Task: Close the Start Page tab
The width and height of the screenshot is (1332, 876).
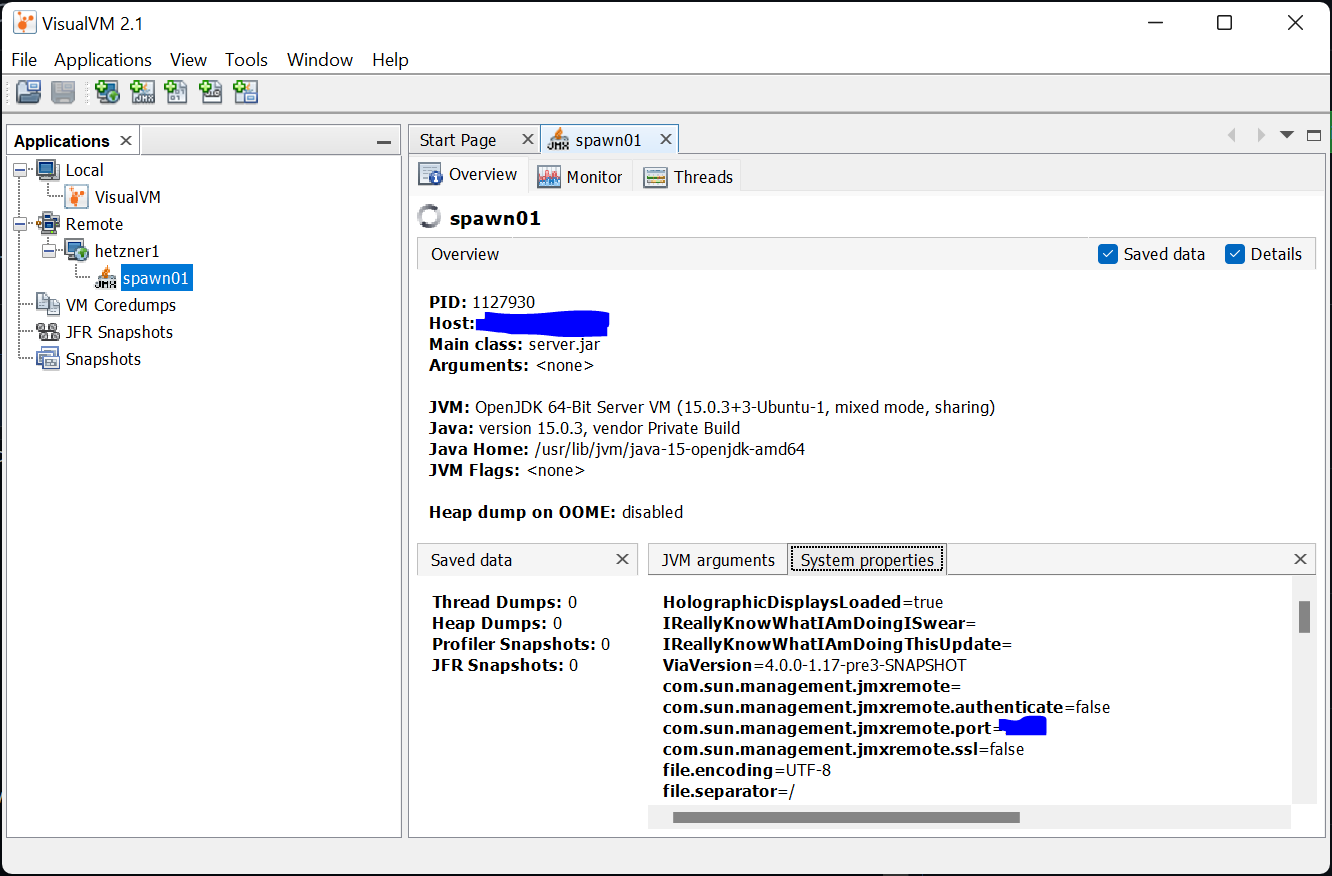Action: [x=528, y=140]
